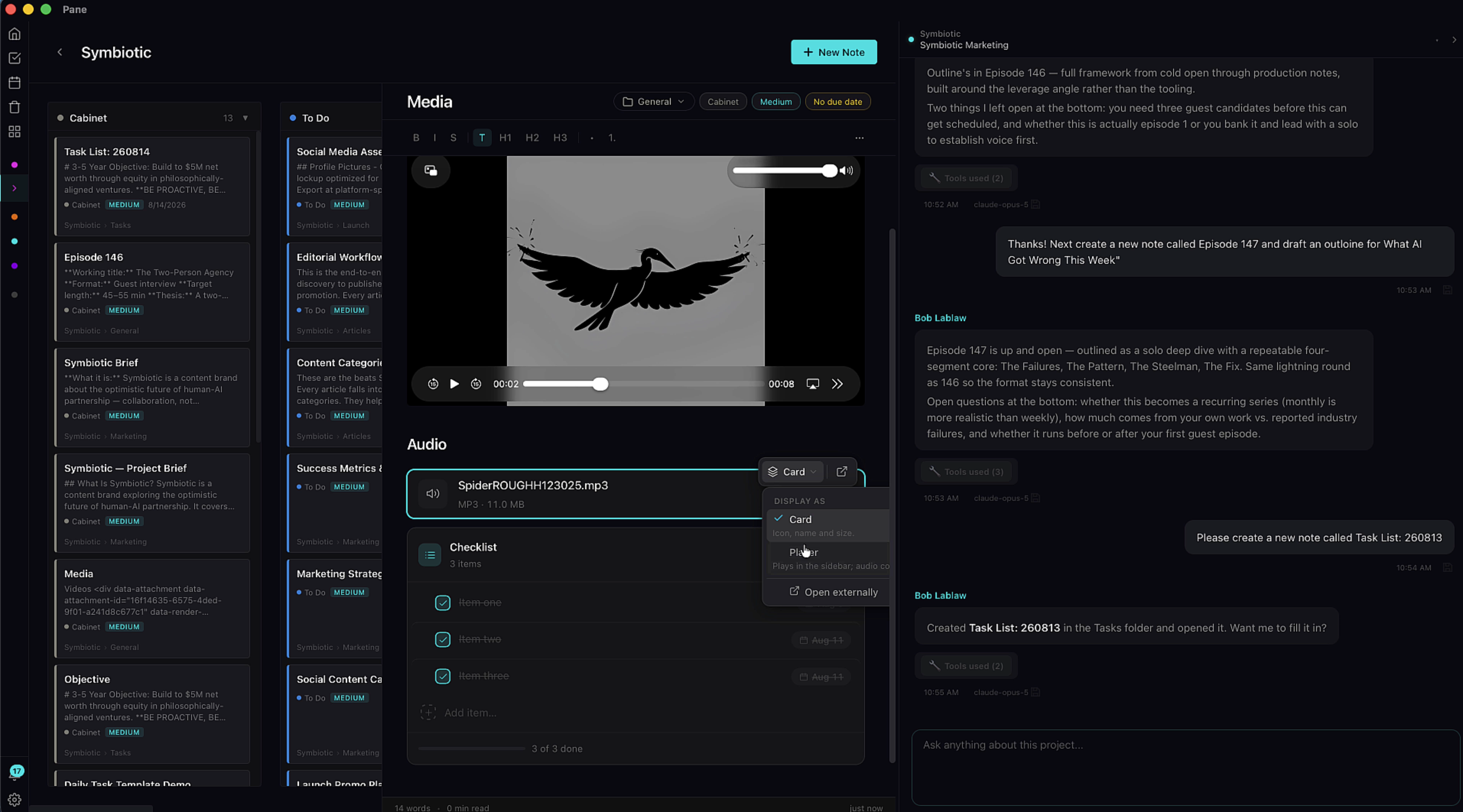The width and height of the screenshot is (1463, 812).
Task: Select Card display option
Action: (x=828, y=525)
